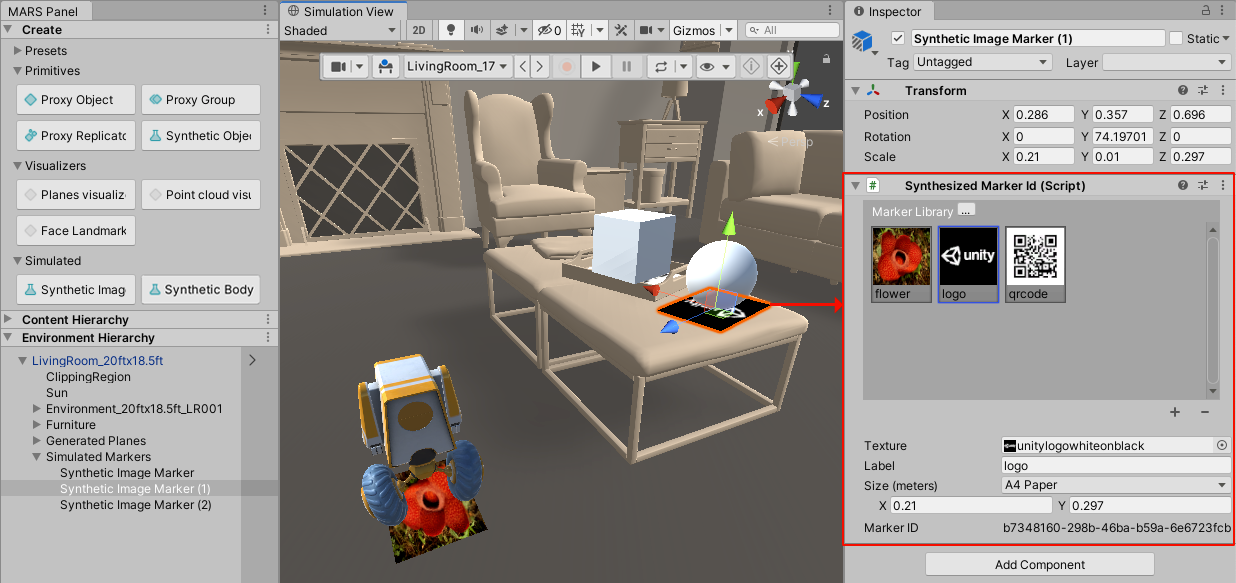Viewport: 1236px width, 583px height.
Task: Open the Shaded draw mode dropdown
Action: tap(340, 30)
